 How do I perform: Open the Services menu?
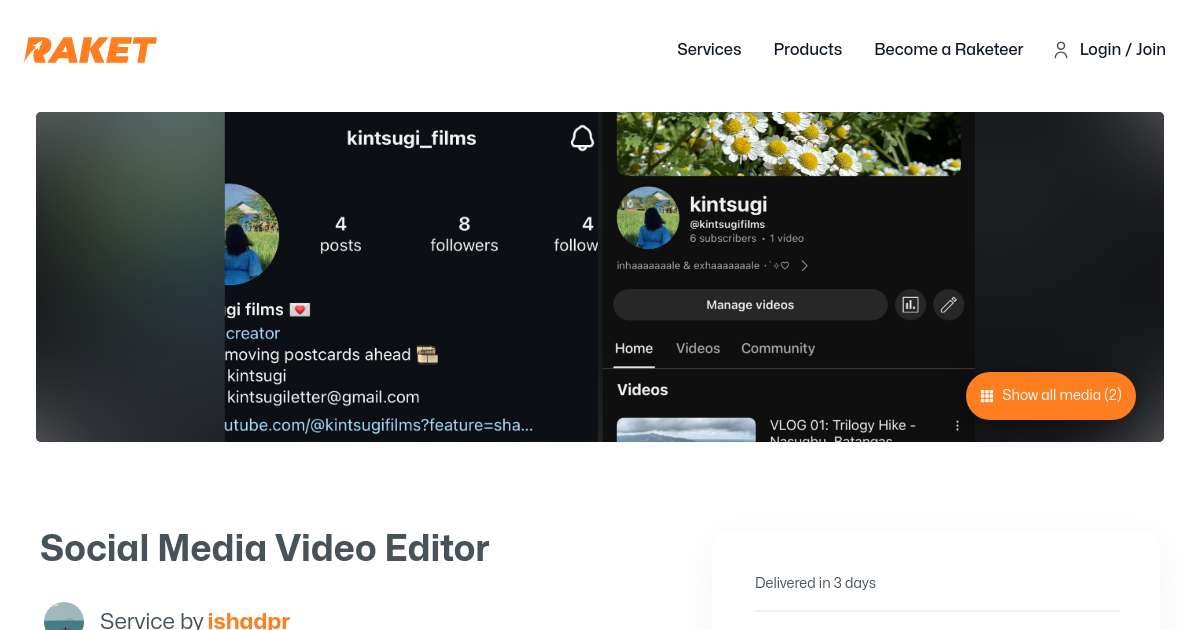coord(709,50)
